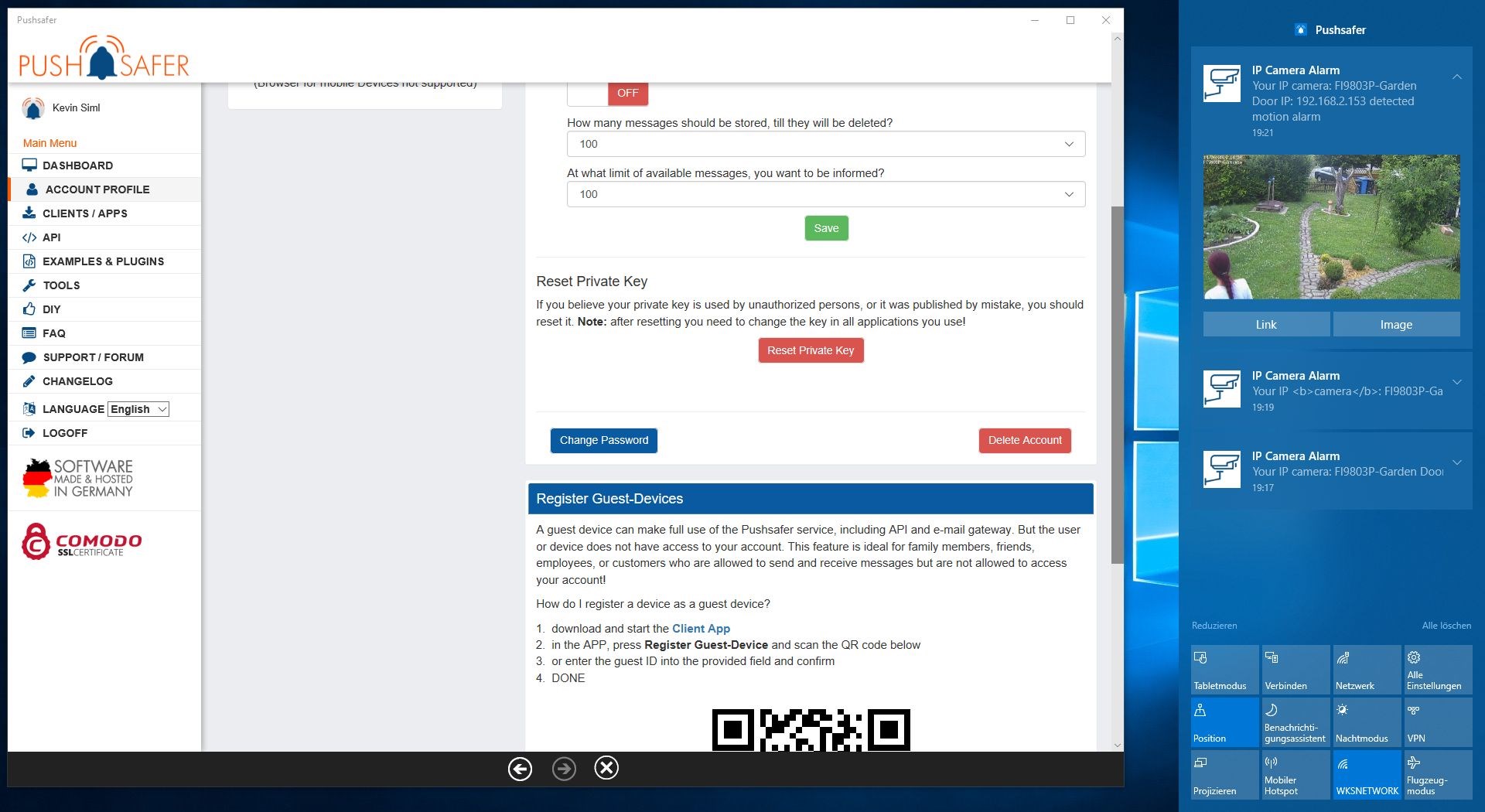Click the Kevin Siml user avatar icon
This screenshot has width=1485, height=812.
[33, 108]
